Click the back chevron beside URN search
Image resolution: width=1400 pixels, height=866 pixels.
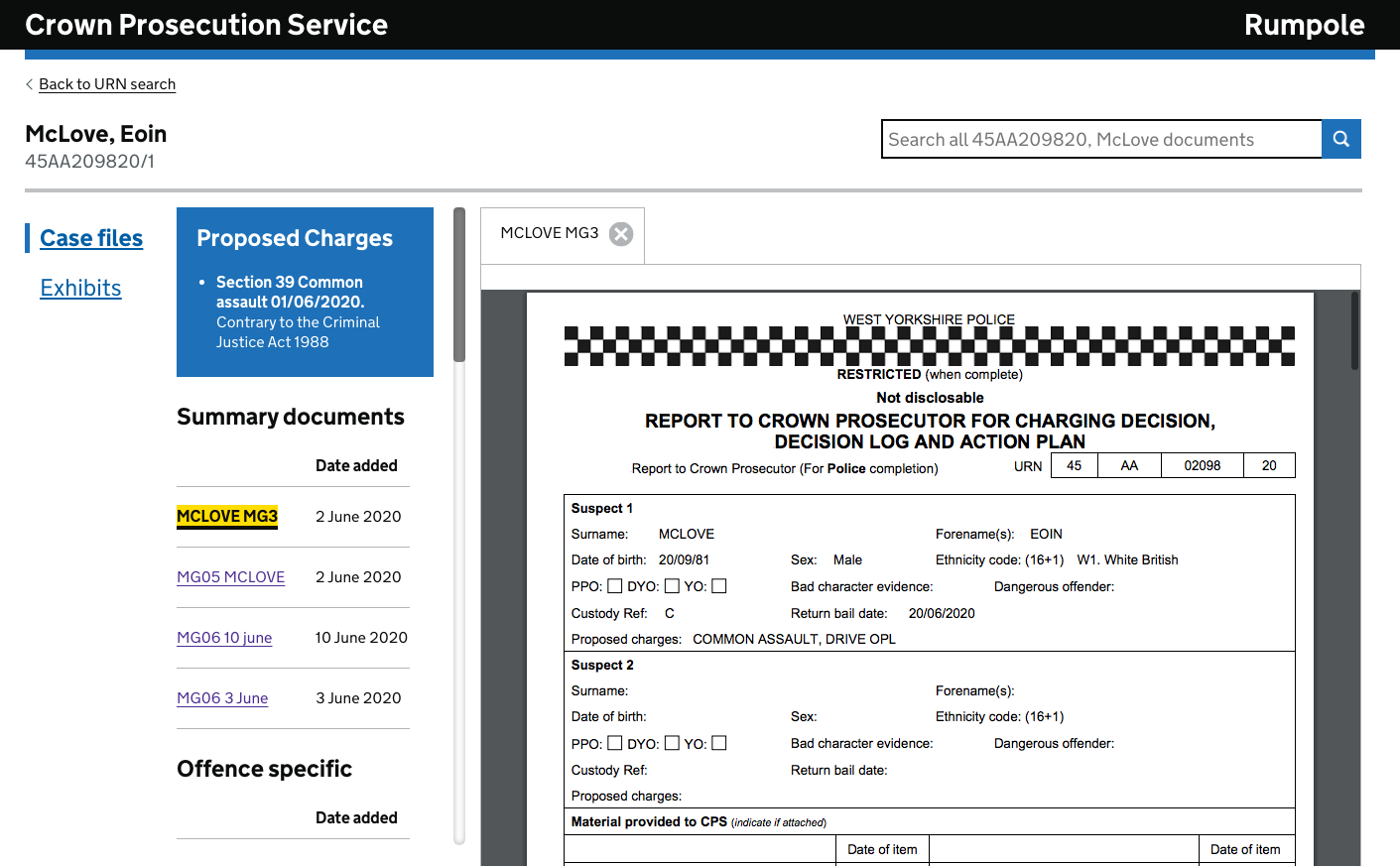click(29, 84)
